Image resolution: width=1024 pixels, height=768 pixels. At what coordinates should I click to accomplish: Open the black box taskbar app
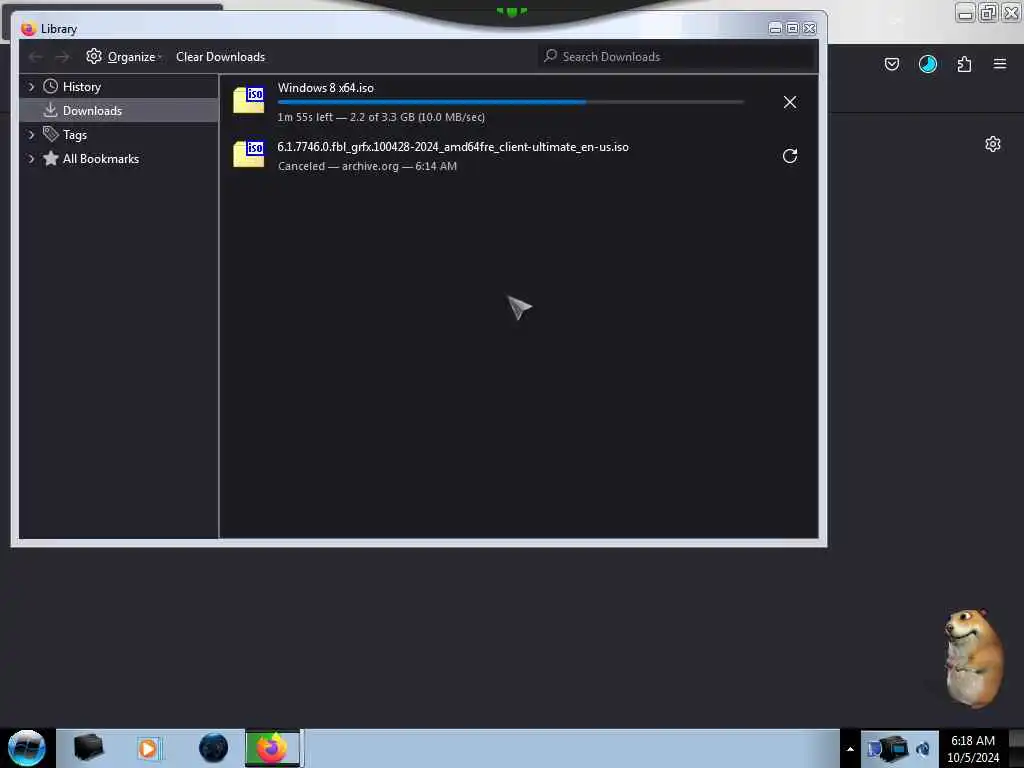88,747
